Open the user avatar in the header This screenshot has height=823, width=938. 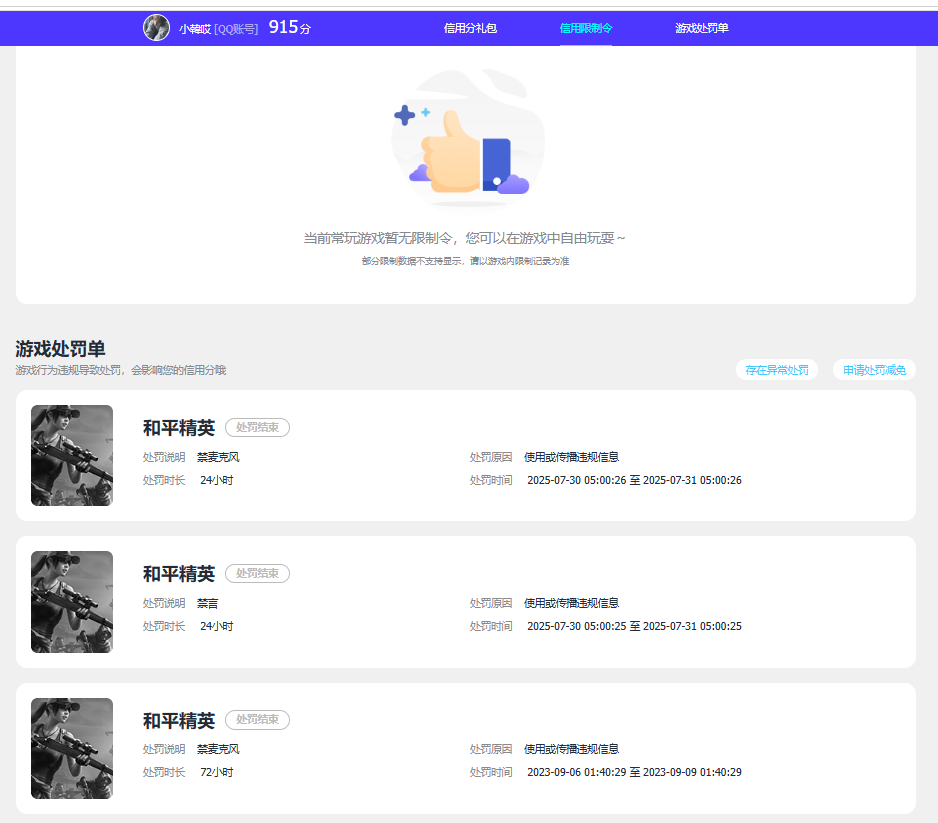156,28
